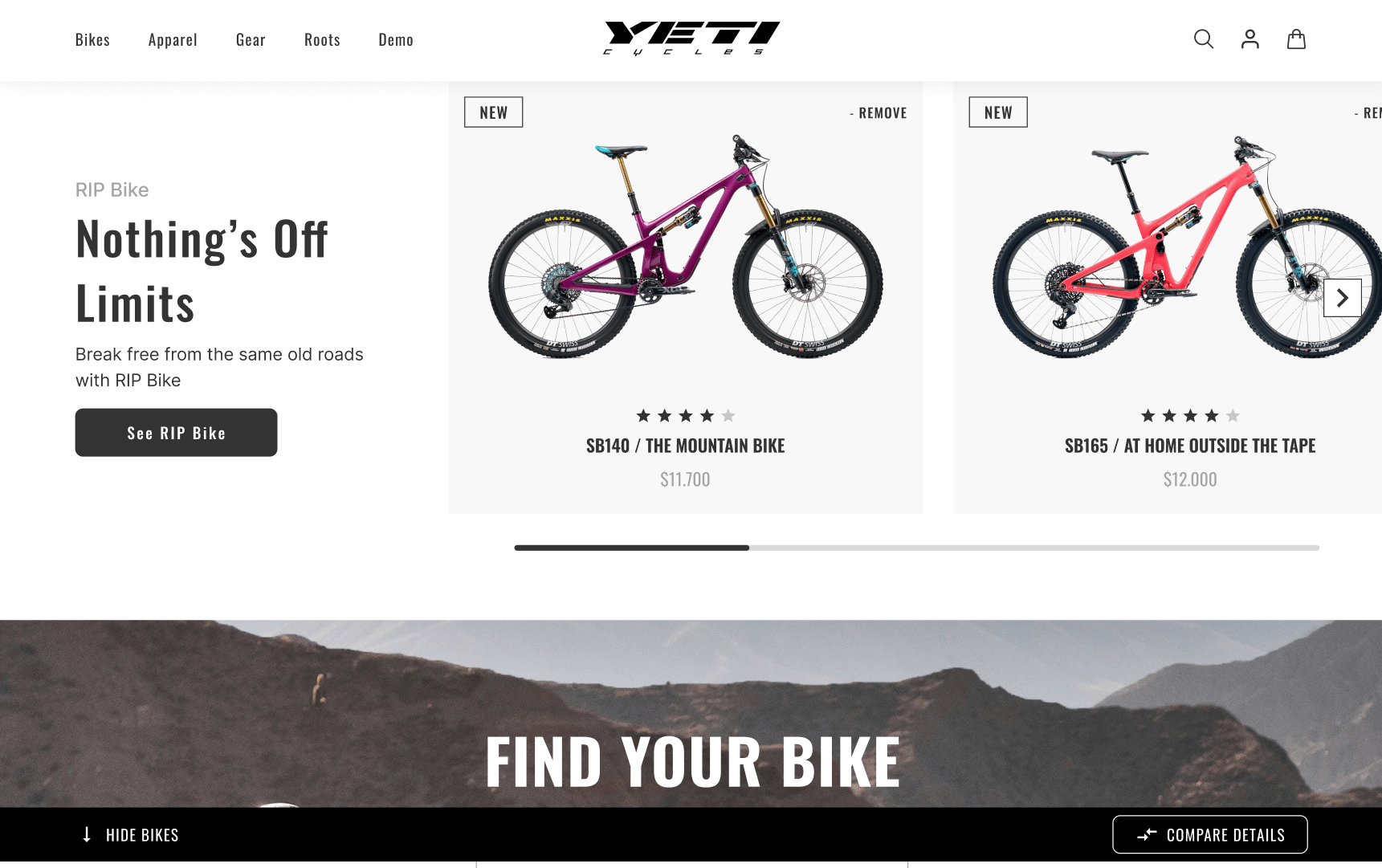Click the SB140 star rating
Image resolution: width=1382 pixels, height=868 pixels.
(x=685, y=416)
